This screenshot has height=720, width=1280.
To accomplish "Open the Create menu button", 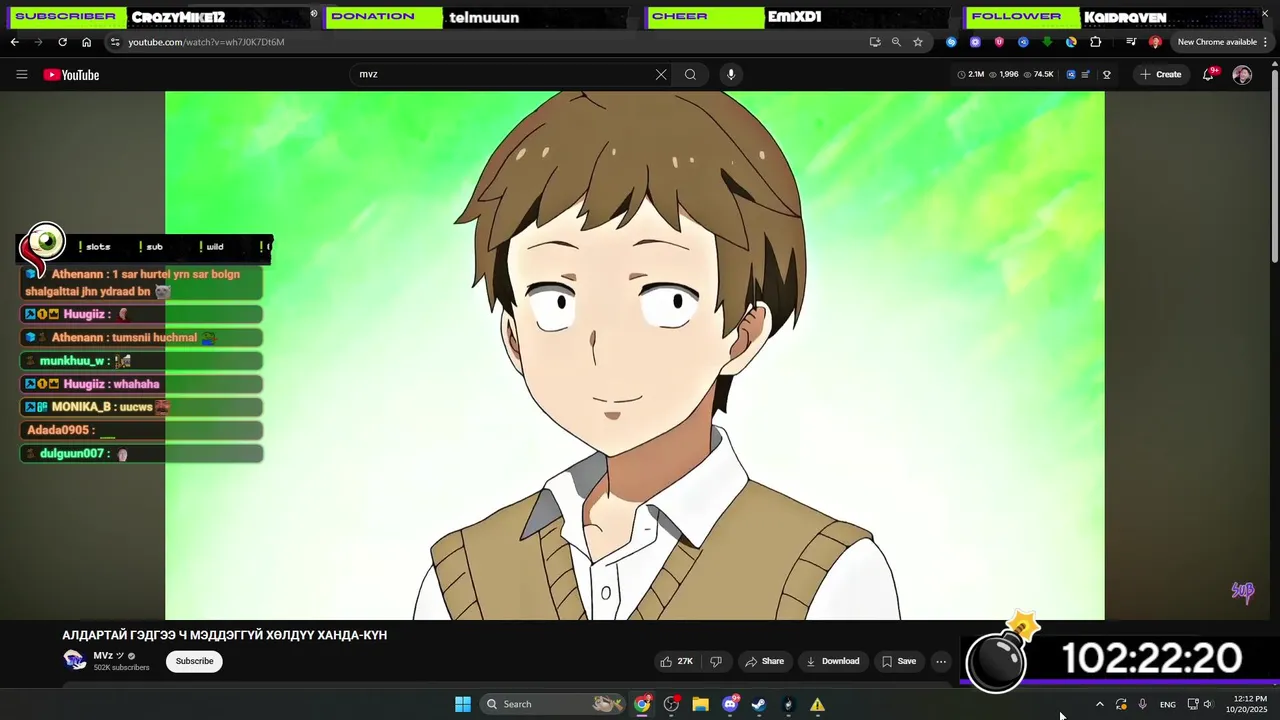I will coord(1161,74).
